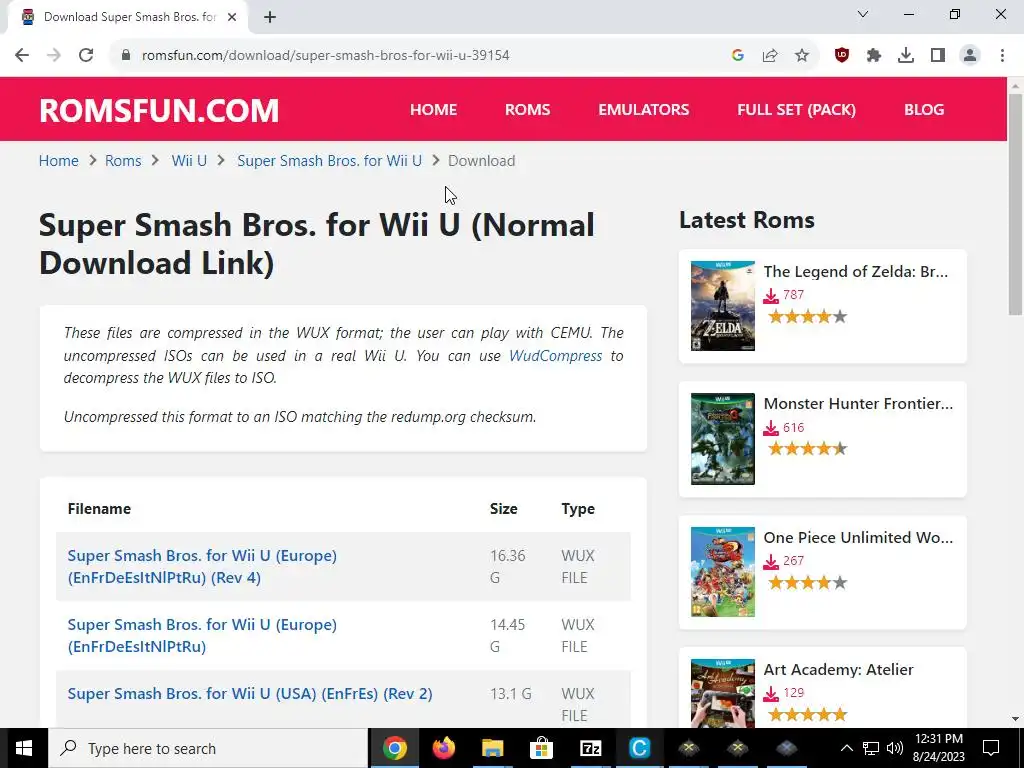Show hidden system tray icons
Image resolution: width=1024 pixels, height=768 pixels.
click(x=846, y=748)
